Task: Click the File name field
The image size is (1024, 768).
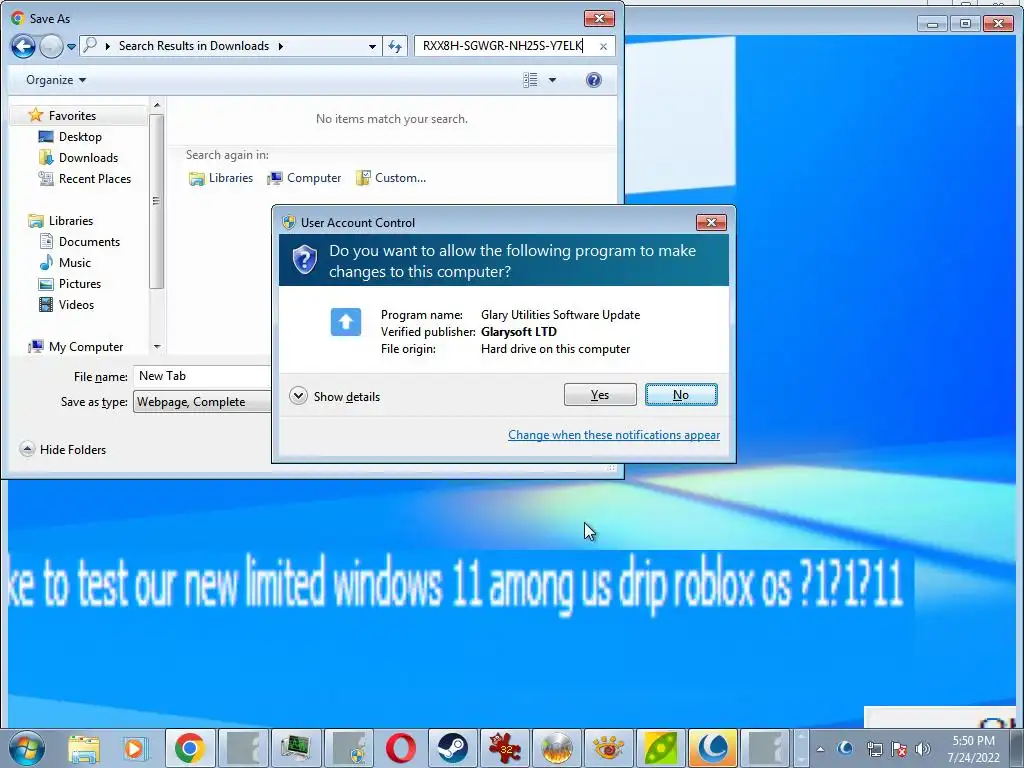Action: [202, 376]
